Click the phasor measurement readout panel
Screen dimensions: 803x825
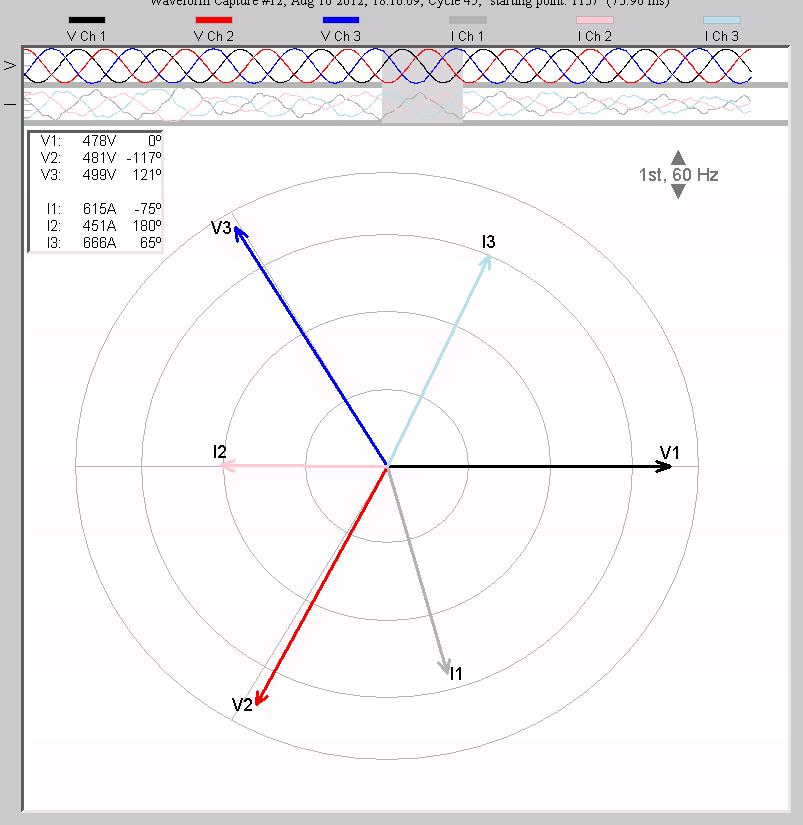tap(97, 190)
